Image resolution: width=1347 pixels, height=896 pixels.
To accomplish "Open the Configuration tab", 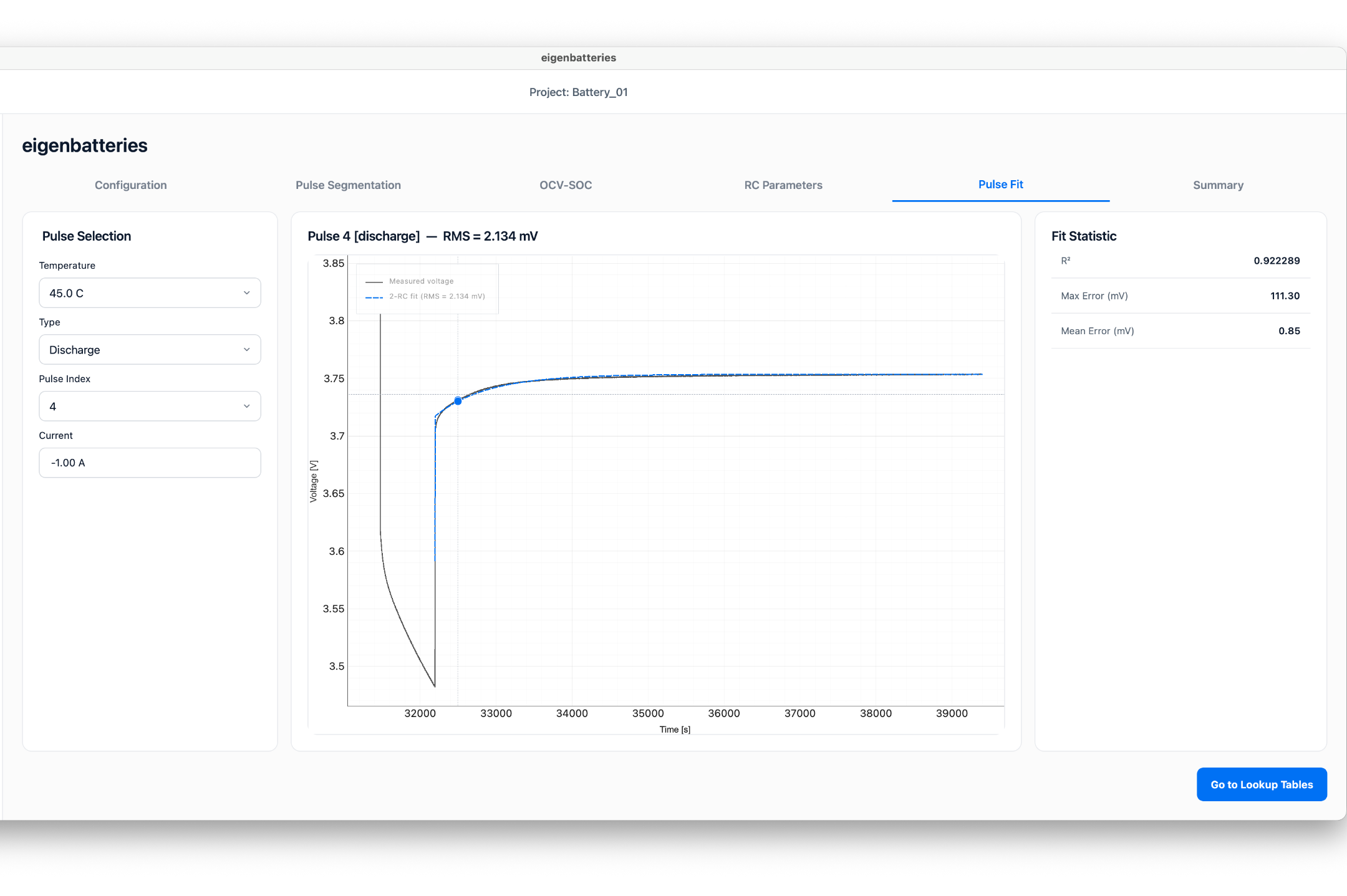I will pos(131,185).
